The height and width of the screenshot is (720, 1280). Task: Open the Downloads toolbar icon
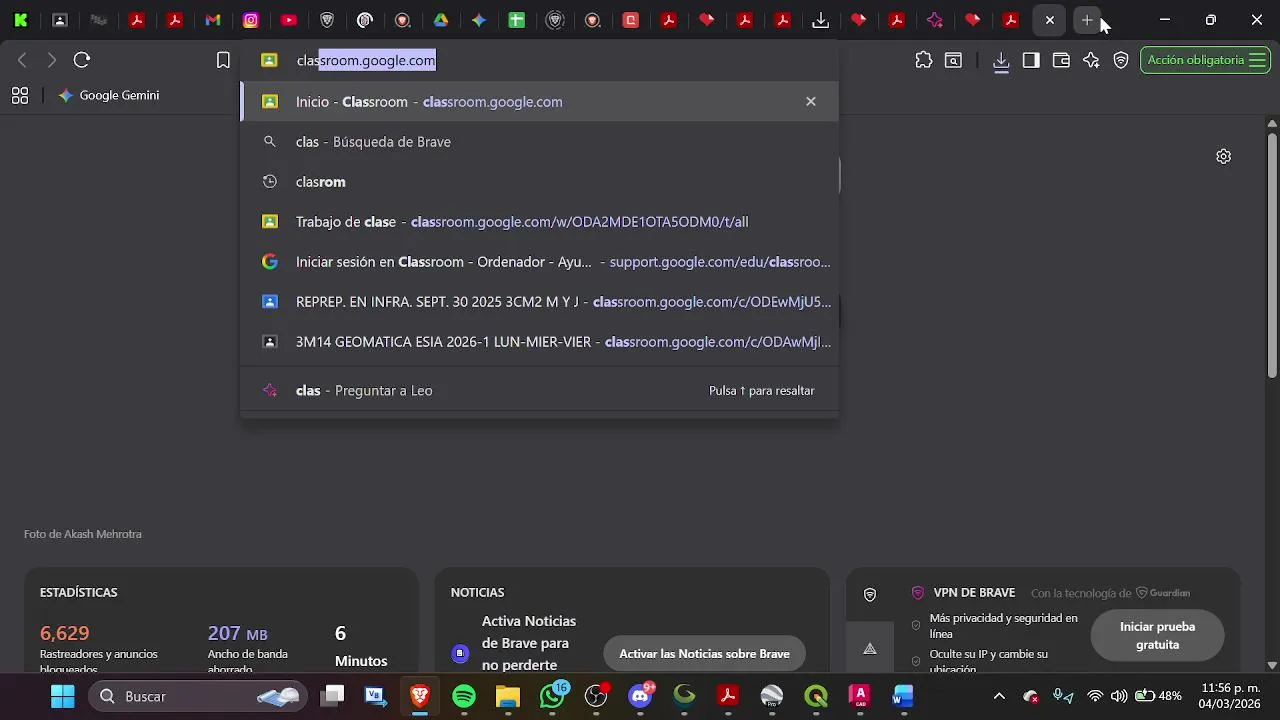pyautogui.click(x=1001, y=61)
